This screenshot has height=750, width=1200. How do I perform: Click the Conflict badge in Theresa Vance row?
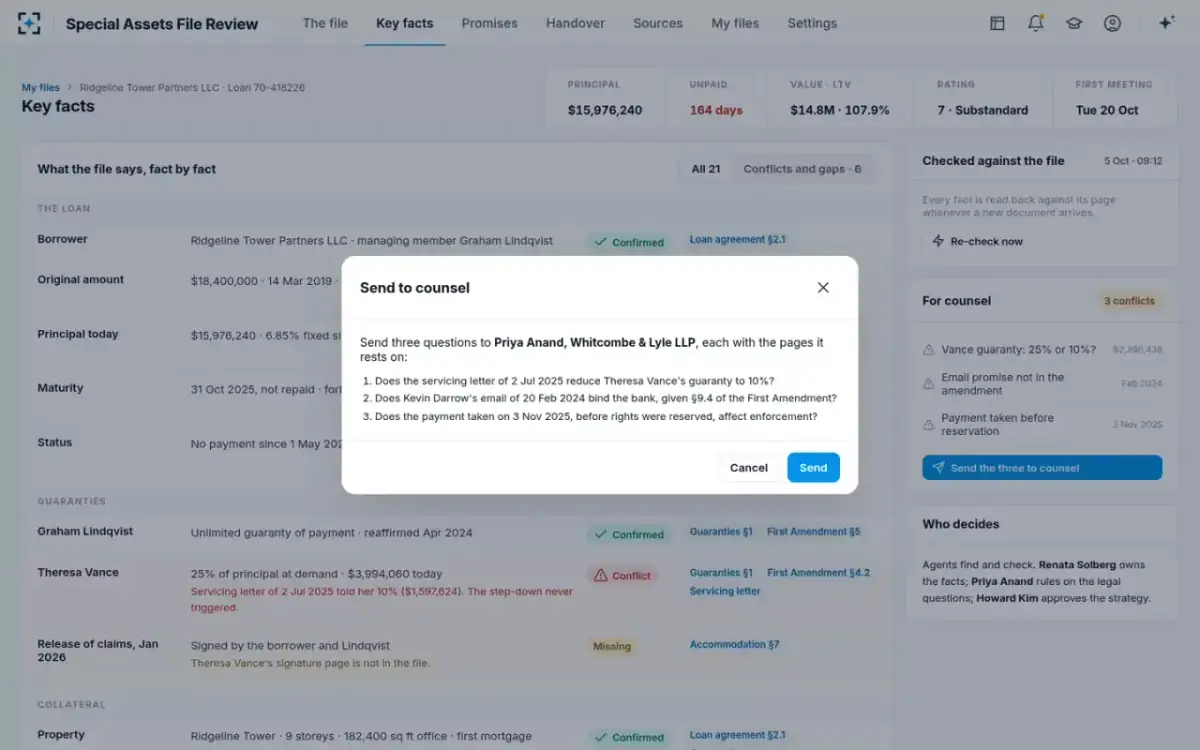(x=622, y=576)
